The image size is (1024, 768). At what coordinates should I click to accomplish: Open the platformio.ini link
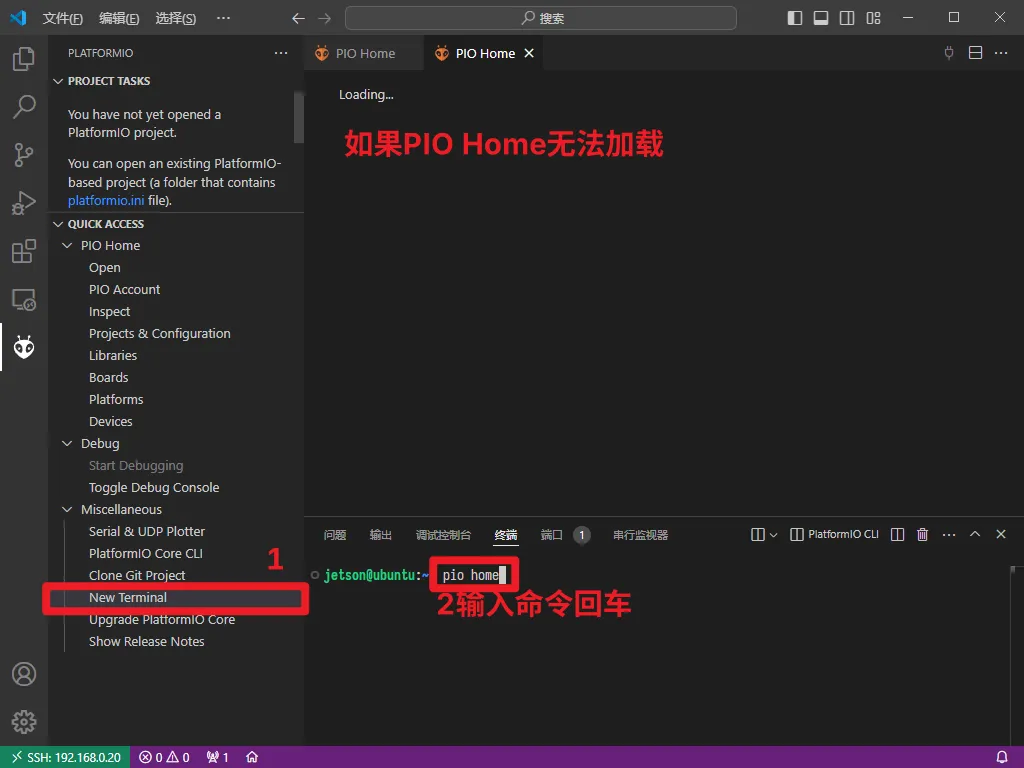pos(106,200)
